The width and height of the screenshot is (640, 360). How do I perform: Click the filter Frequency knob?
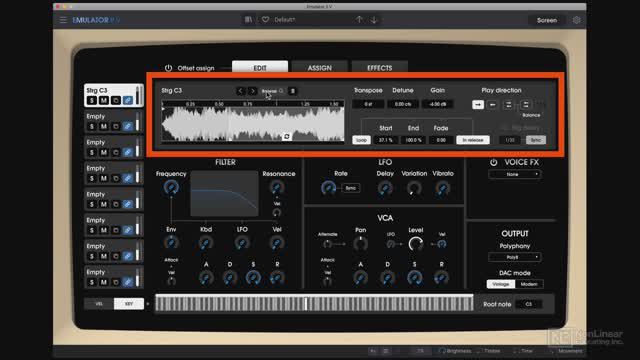pyautogui.click(x=171, y=187)
